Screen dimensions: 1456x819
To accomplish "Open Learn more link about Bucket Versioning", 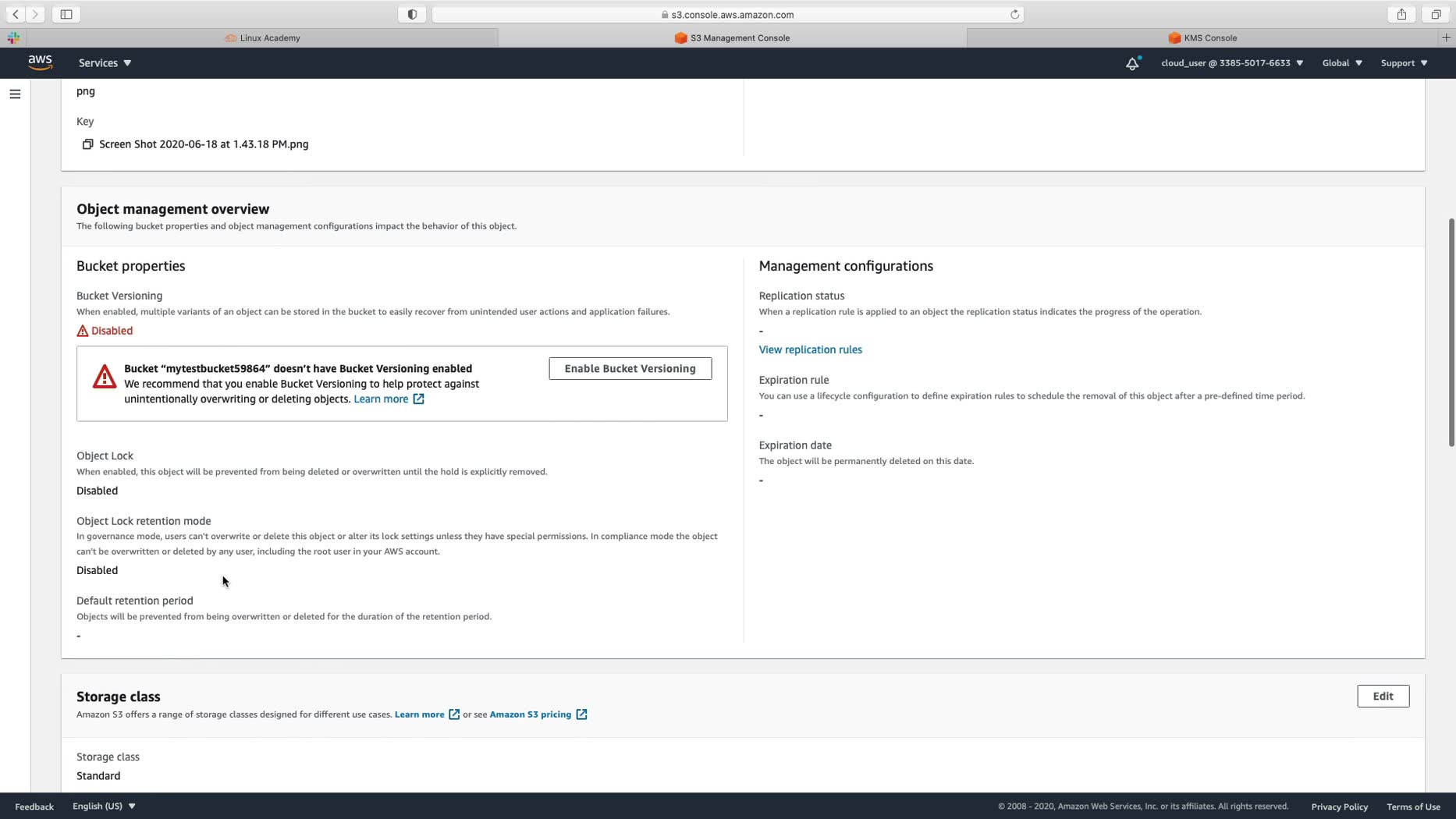I will [389, 399].
